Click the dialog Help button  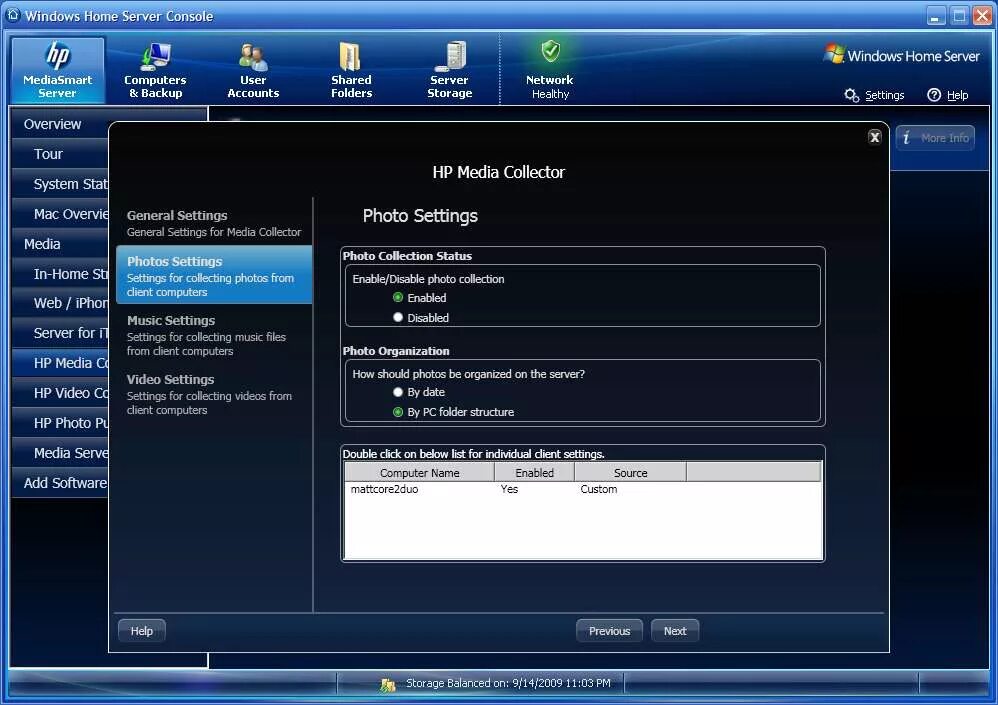141,631
